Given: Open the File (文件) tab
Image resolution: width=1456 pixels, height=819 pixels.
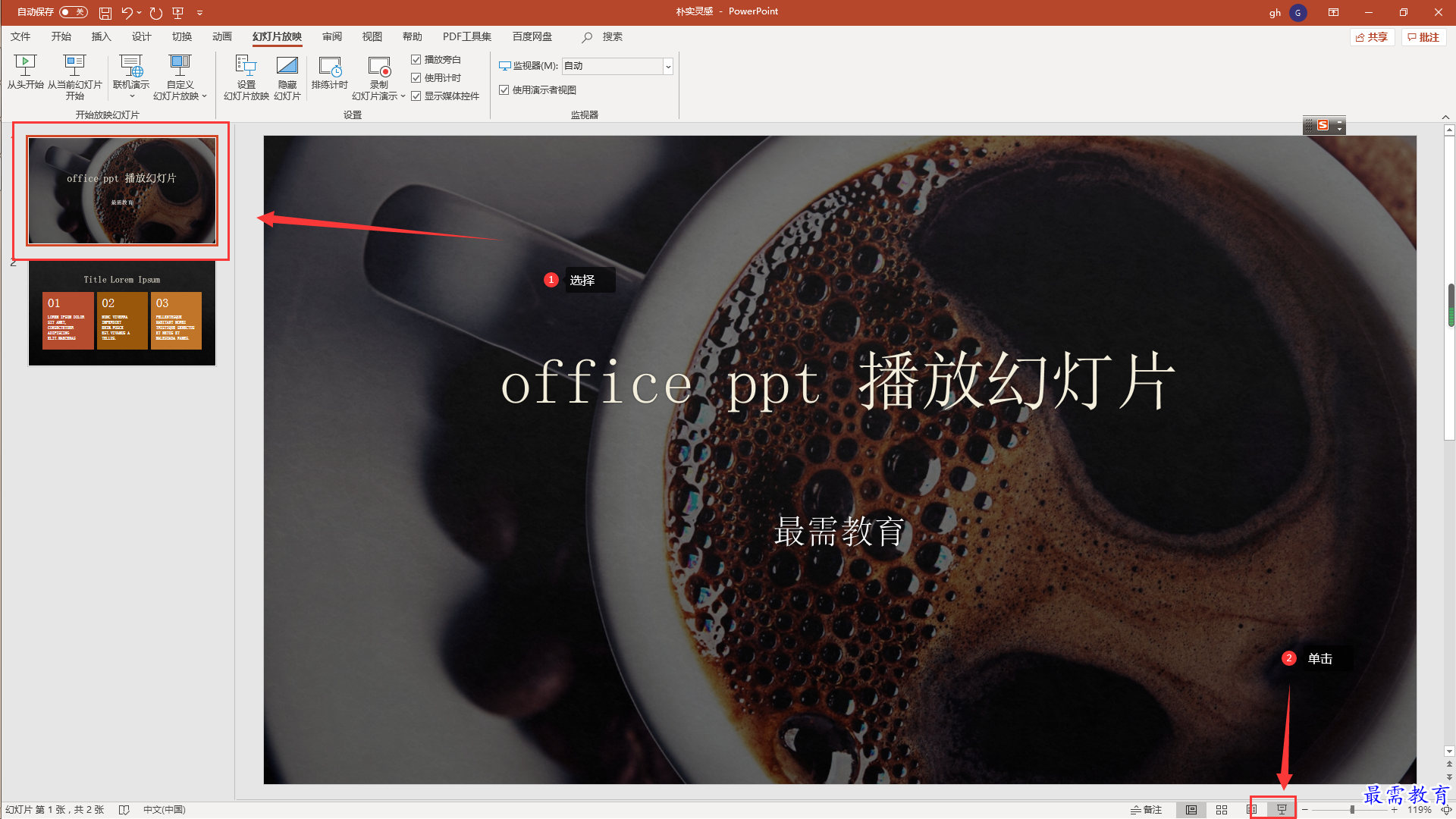Looking at the screenshot, I should point(20,36).
